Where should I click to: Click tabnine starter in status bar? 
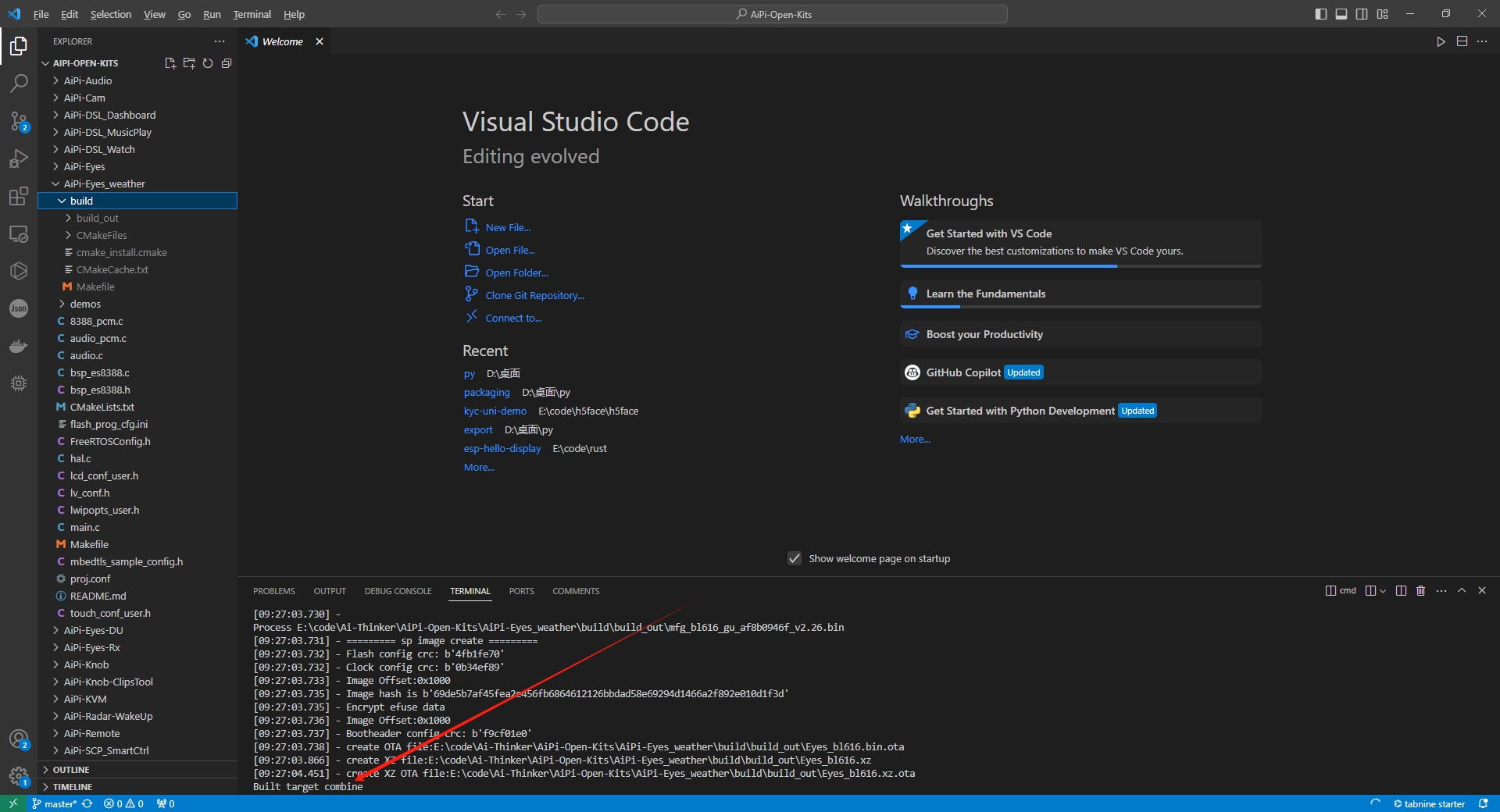[1429, 803]
